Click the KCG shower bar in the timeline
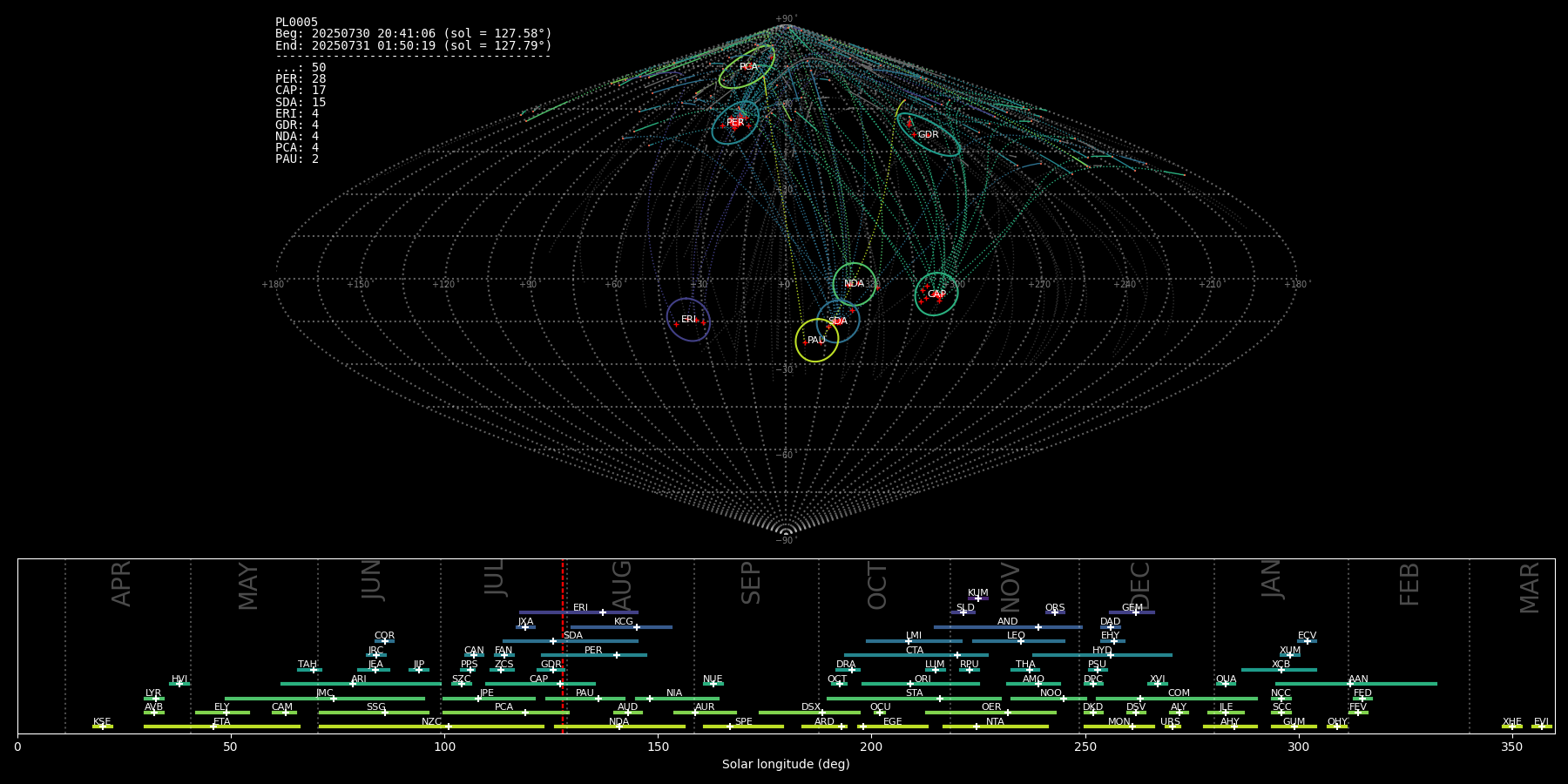The image size is (1568, 784). pos(621,626)
